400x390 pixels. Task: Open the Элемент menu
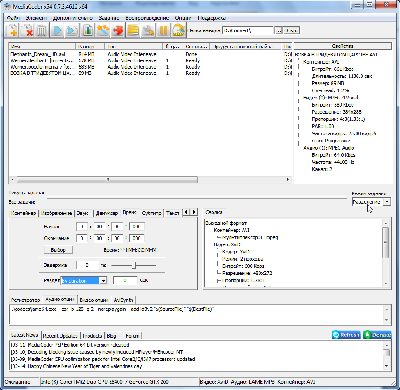(37, 18)
